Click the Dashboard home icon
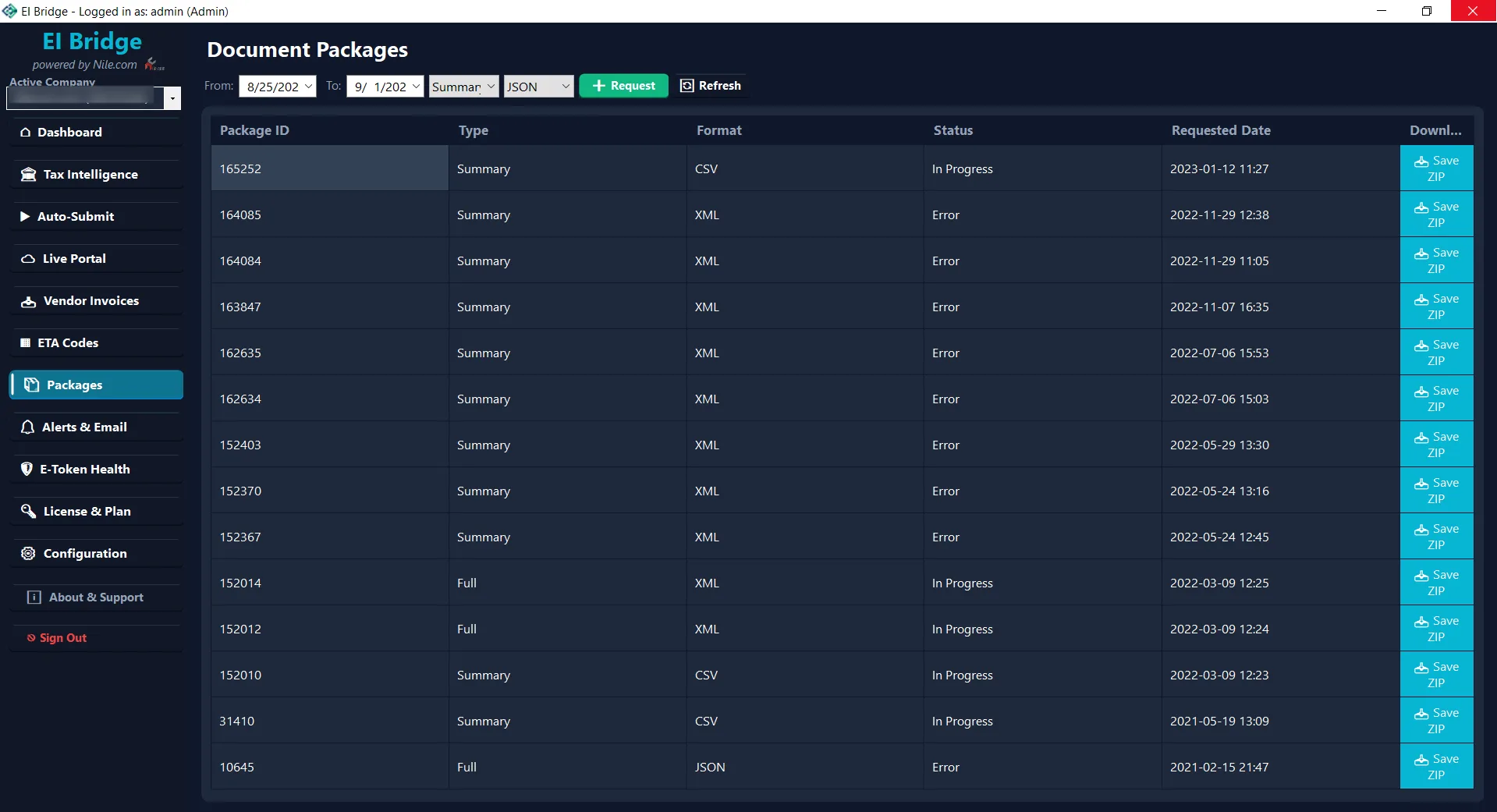The width and height of the screenshot is (1497, 812). click(x=26, y=133)
